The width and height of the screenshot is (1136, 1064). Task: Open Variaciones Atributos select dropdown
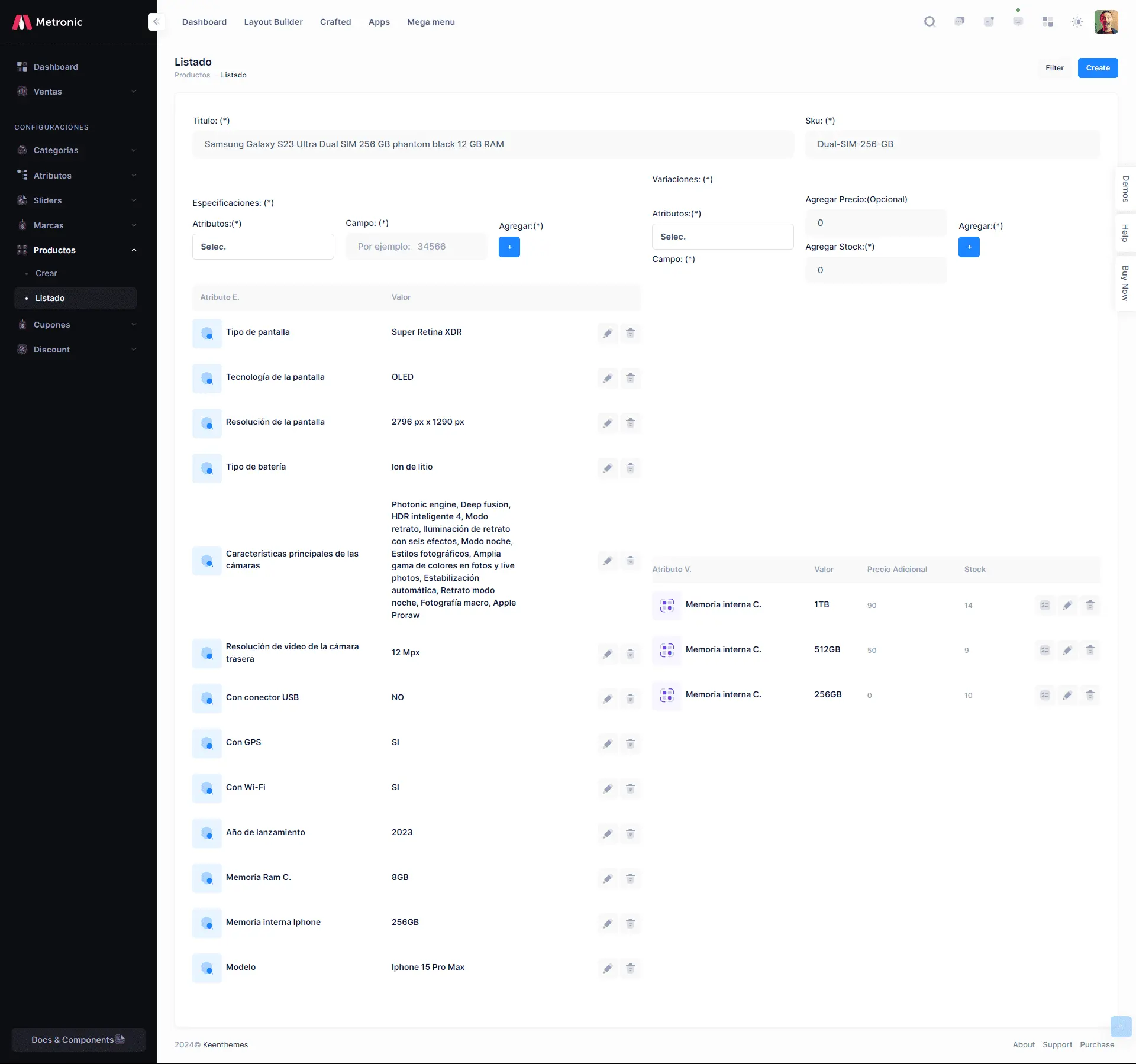click(x=722, y=237)
